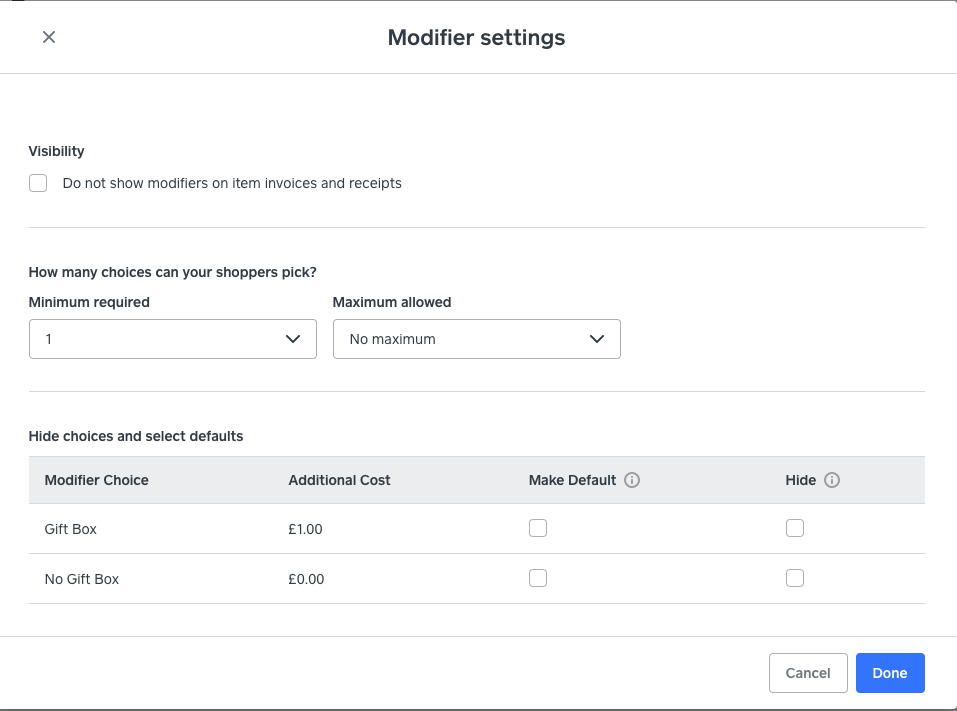Click the £1.00 additional cost value

pyautogui.click(x=305, y=529)
